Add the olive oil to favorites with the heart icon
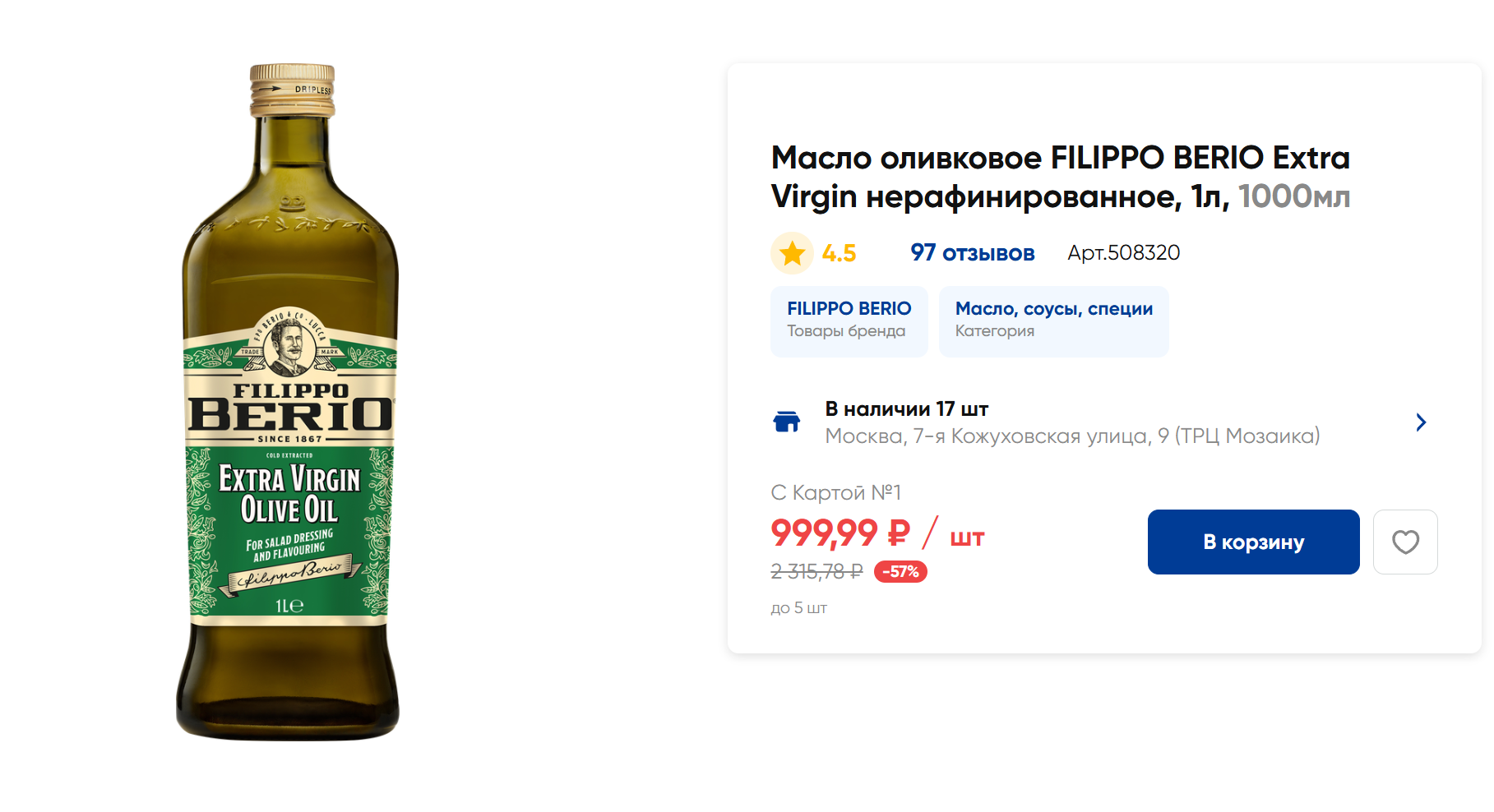This screenshot has height=812, width=1494. [x=1405, y=542]
